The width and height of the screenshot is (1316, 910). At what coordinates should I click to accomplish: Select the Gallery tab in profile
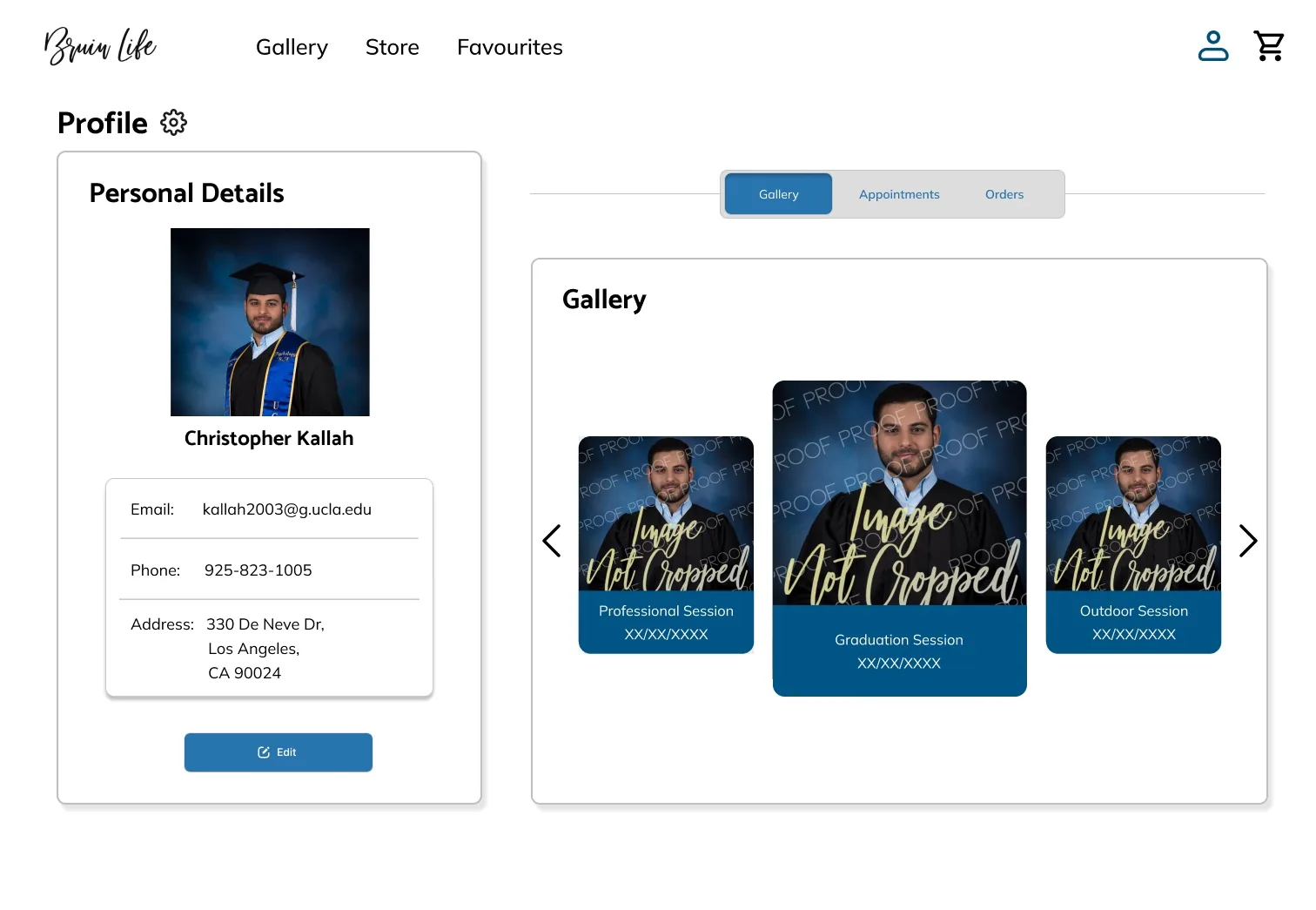(778, 194)
